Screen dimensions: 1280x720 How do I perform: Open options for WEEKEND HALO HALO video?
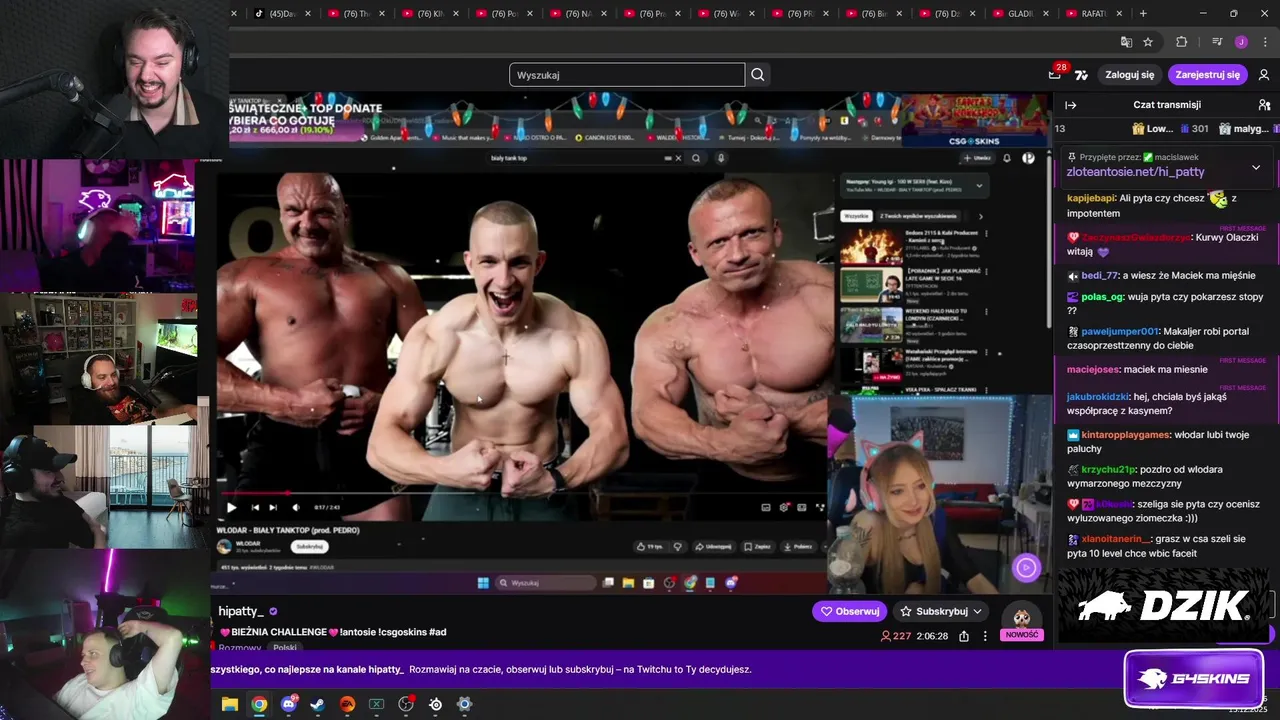click(x=987, y=312)
